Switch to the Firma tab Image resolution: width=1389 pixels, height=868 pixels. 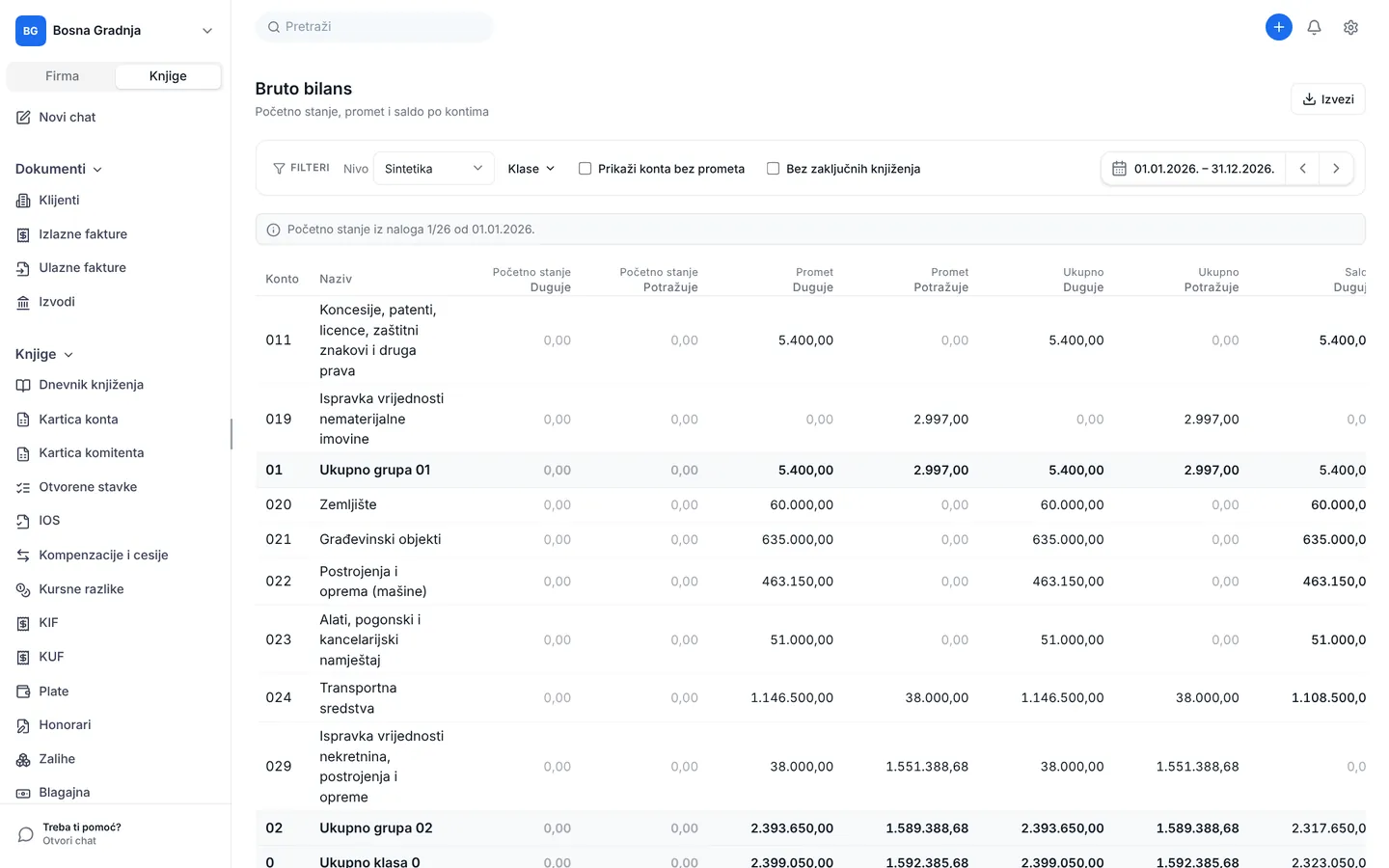click(x=62, y=76)
